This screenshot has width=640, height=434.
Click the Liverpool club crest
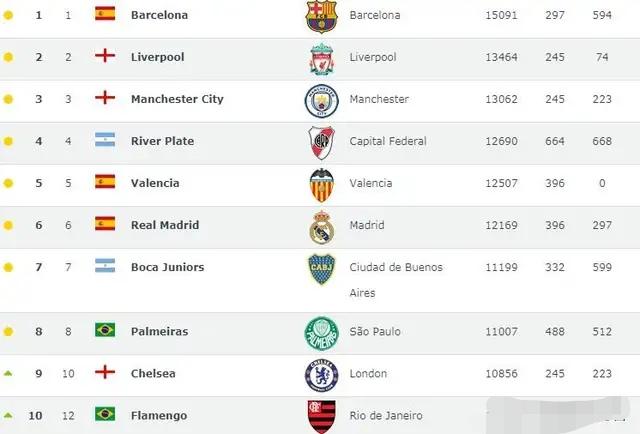coord(322,59)
